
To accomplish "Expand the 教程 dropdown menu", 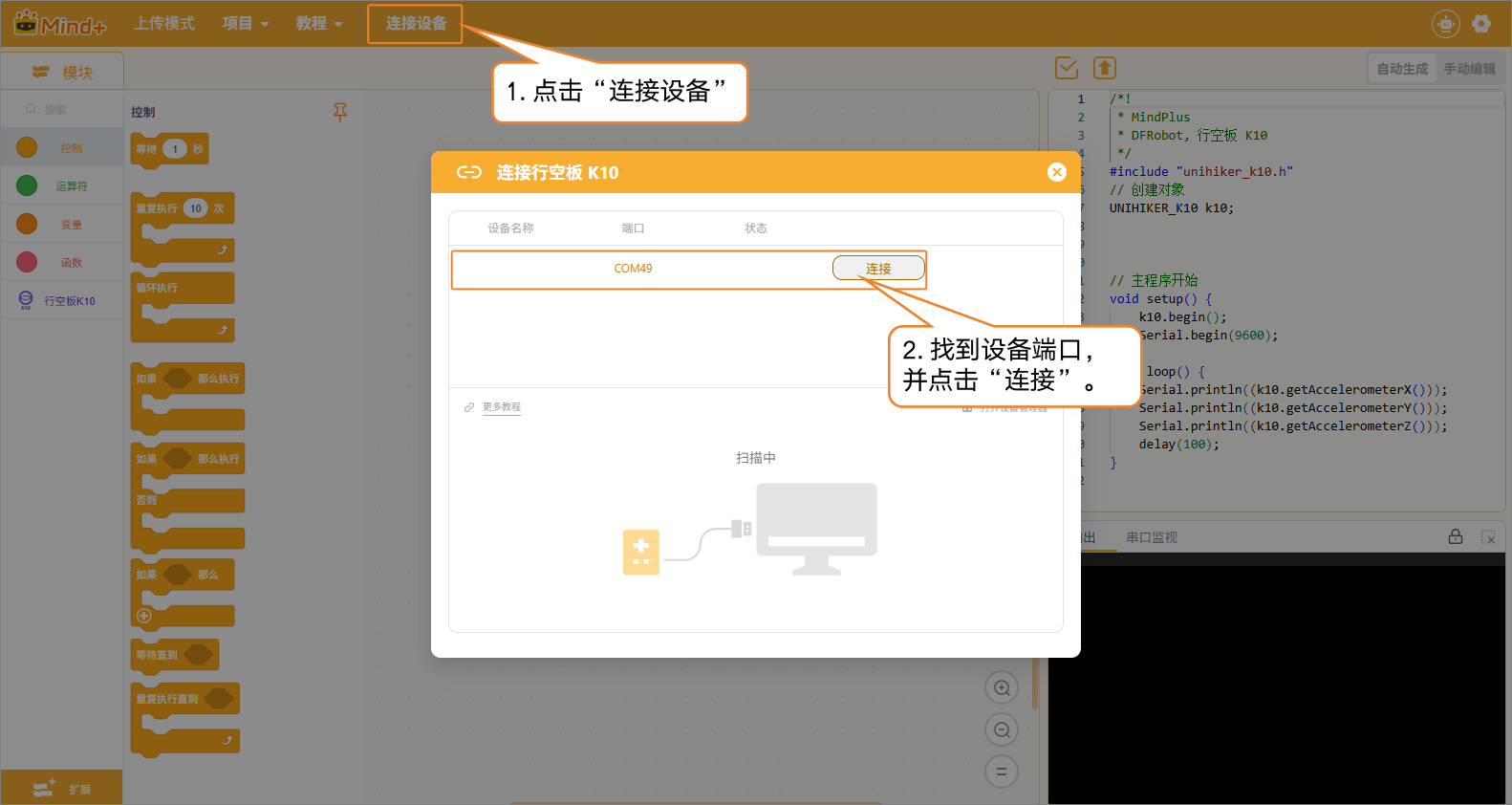I will coord(319,24).
